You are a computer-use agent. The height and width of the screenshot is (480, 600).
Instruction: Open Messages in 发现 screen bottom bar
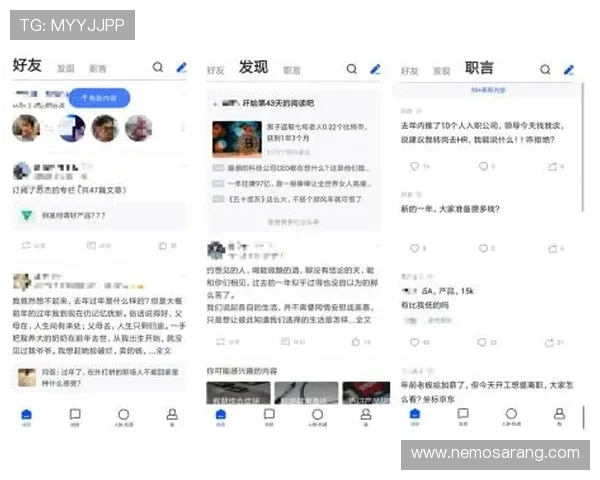click(x=269, y=417)
